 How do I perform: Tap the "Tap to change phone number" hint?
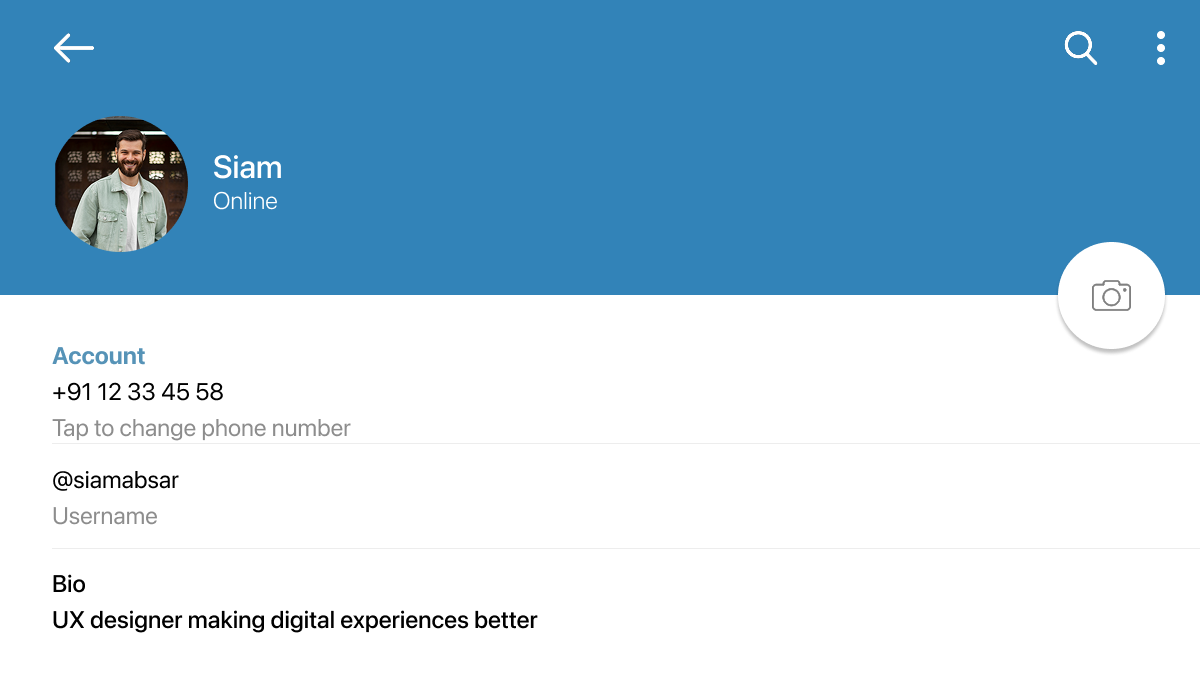point(201,428)
